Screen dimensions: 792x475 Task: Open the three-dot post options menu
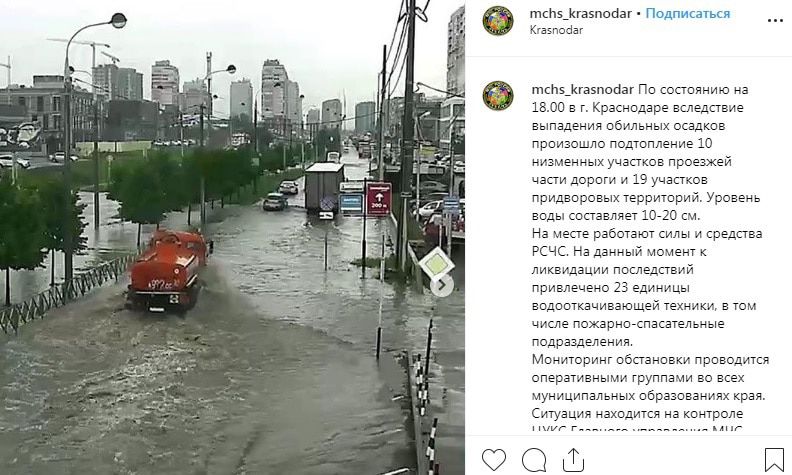coord(775,21)
